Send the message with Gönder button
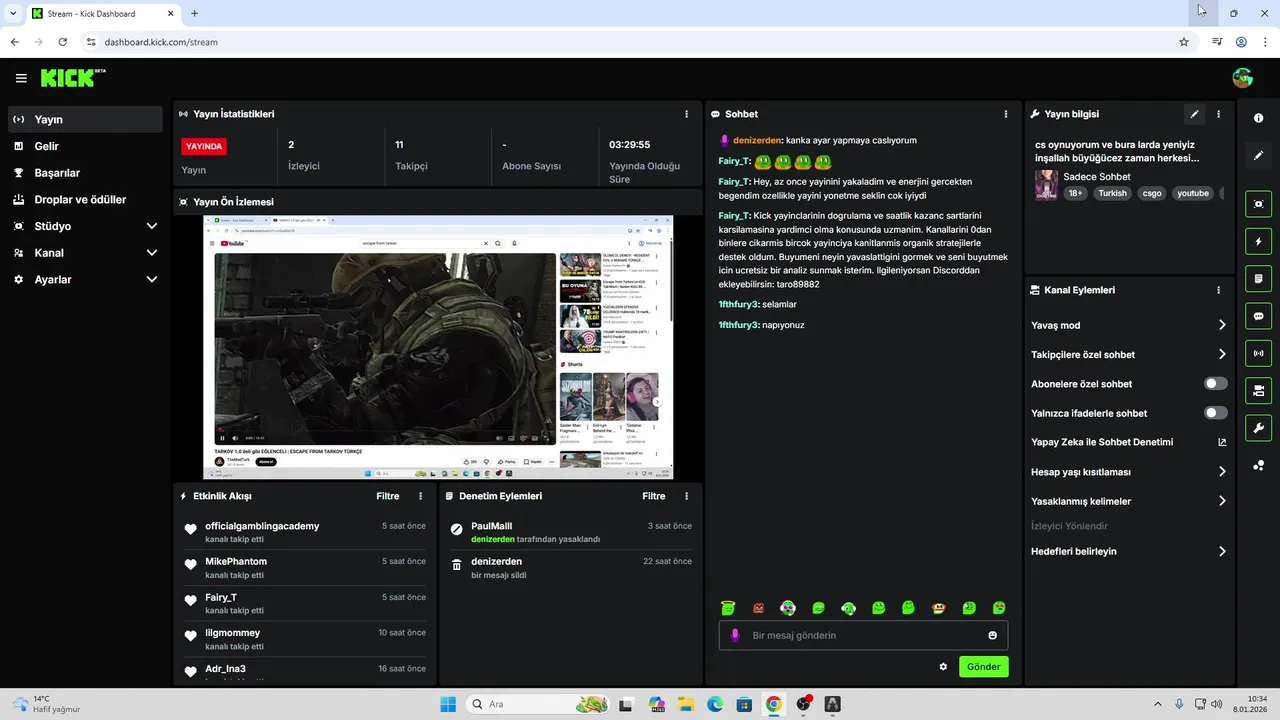The width and height of the screenshot is (1280, 720). [984, 667]
